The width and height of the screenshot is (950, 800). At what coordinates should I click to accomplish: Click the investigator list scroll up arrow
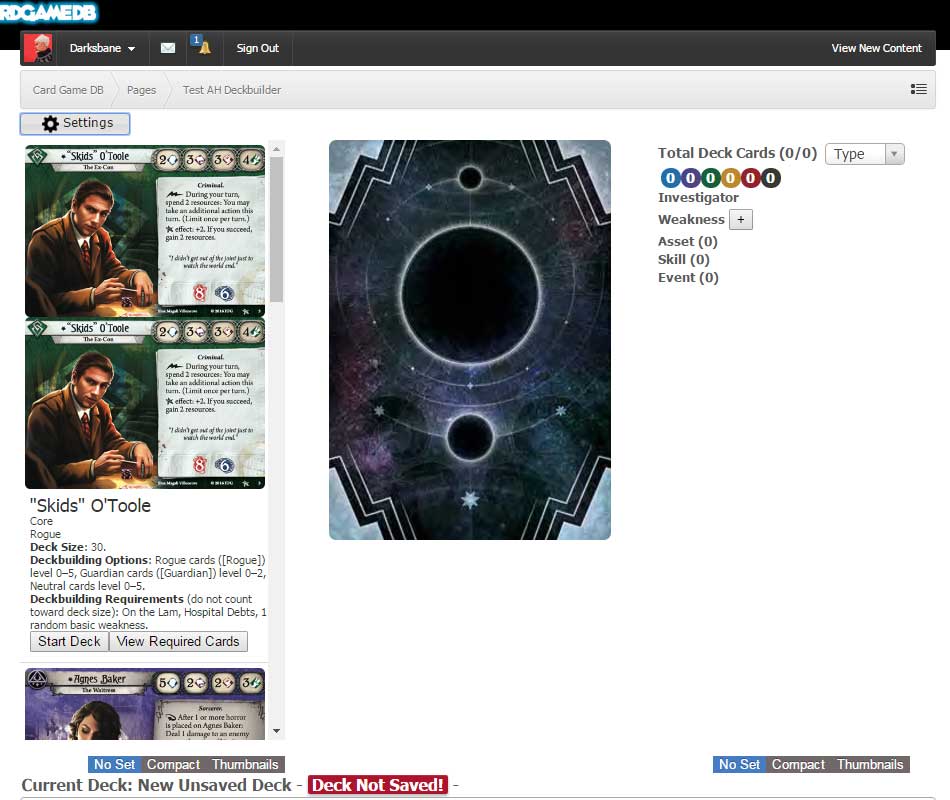point(276,148)
